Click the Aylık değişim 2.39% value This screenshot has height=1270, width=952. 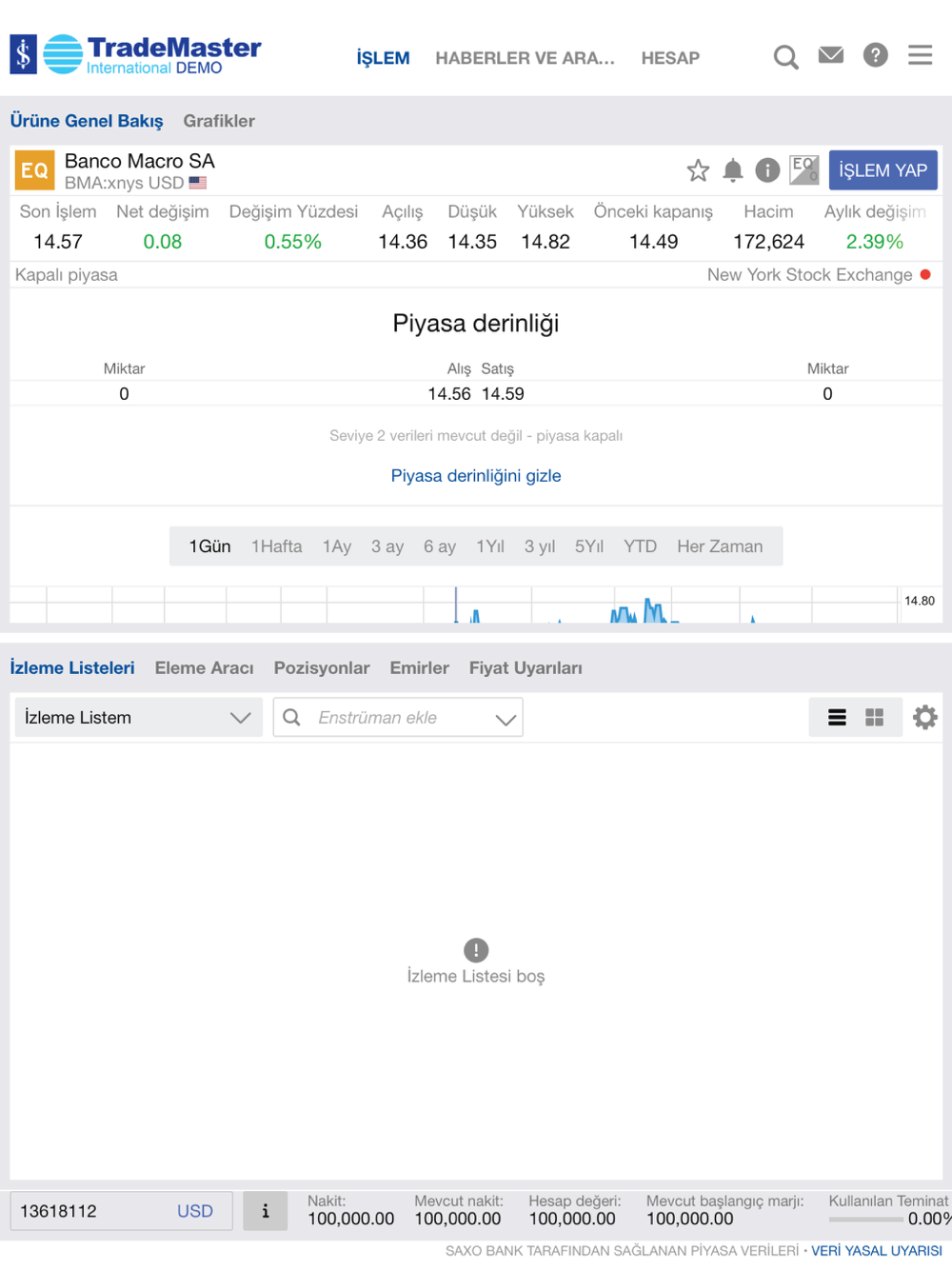875,242
